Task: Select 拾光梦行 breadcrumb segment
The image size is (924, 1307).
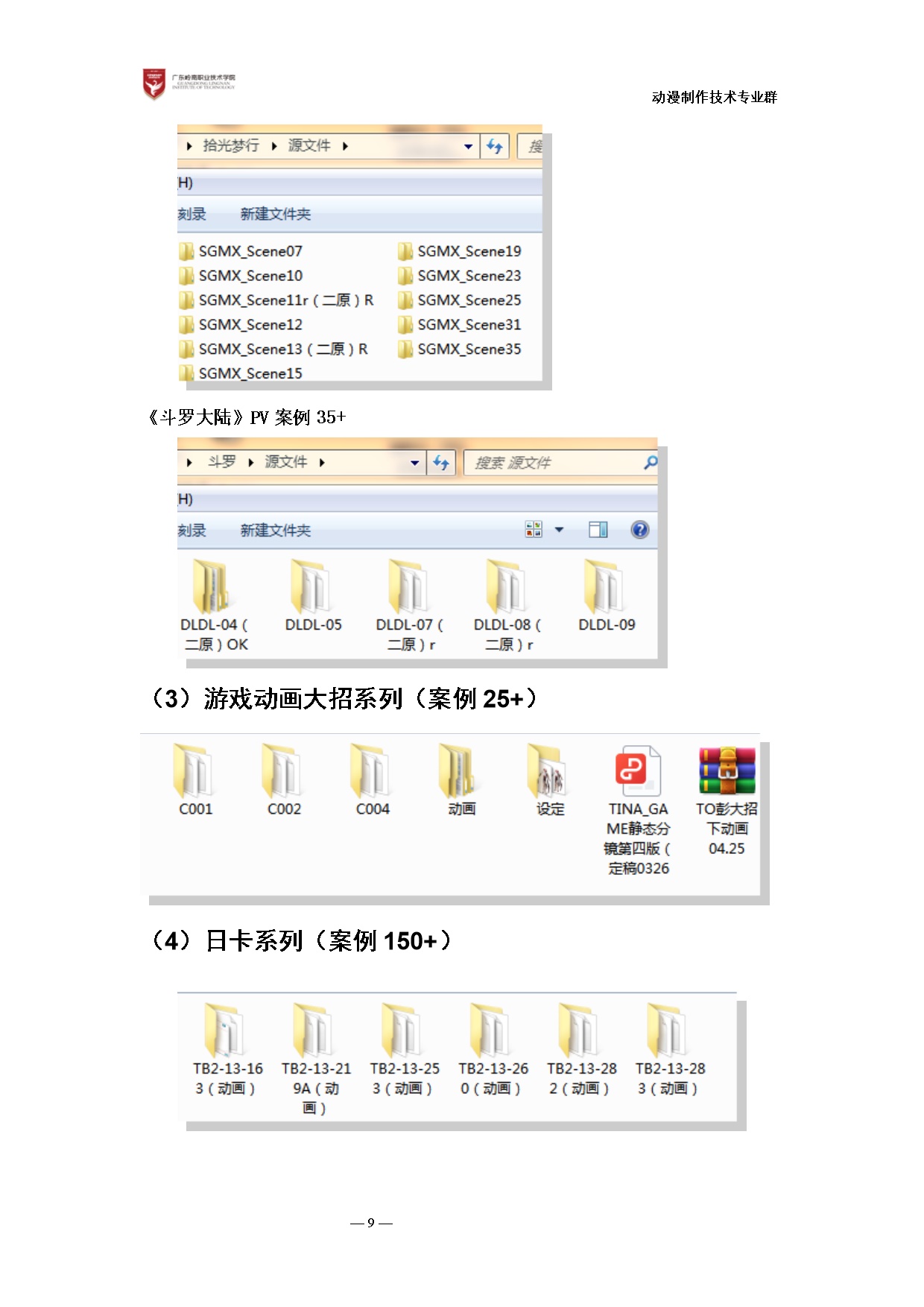Action: point(231,146)
